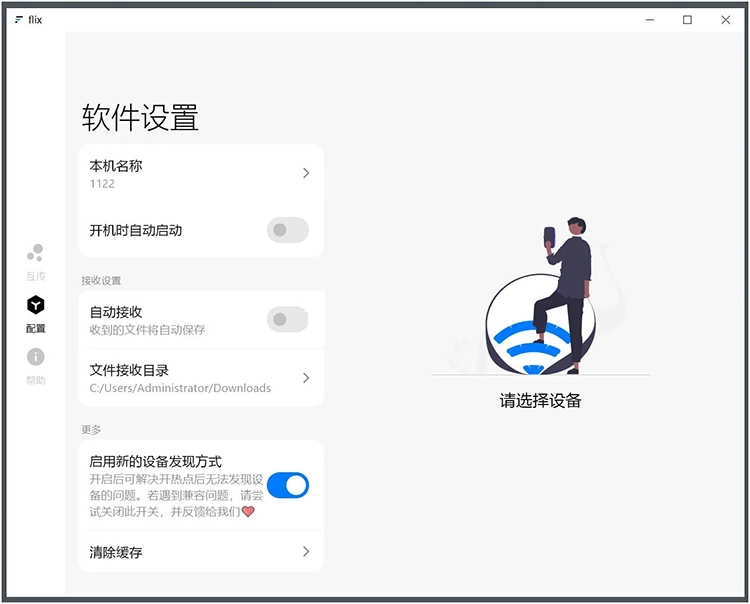Disable the 启用新的设备发现方式 switch
This screenshot has width=750, height=604.
tap(287, 486)
